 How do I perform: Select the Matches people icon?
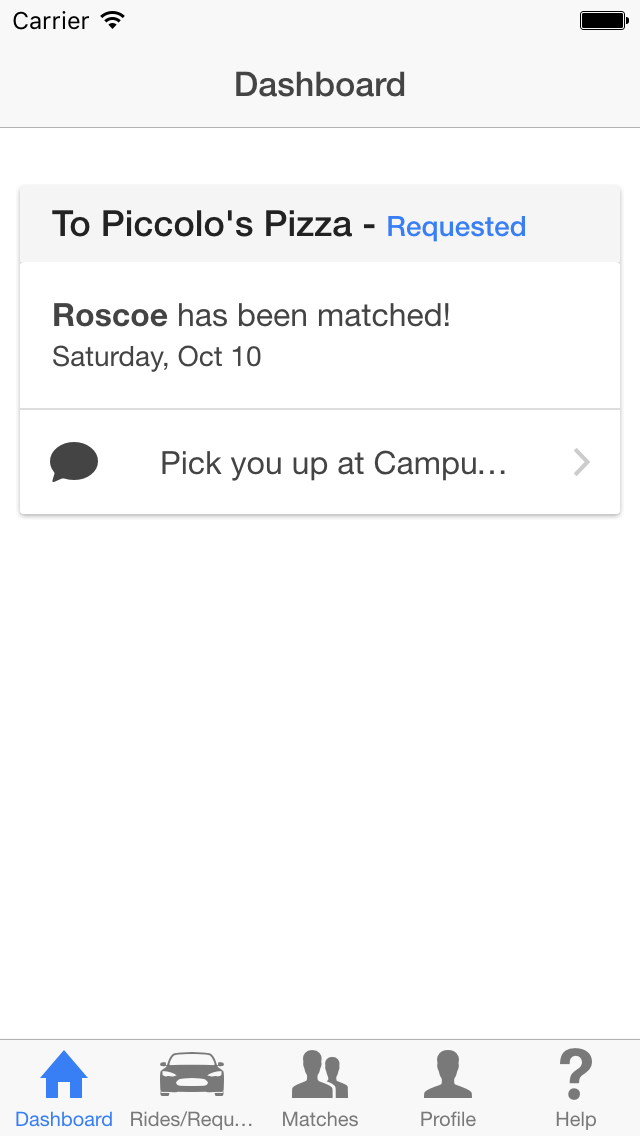click(320, 1074)
